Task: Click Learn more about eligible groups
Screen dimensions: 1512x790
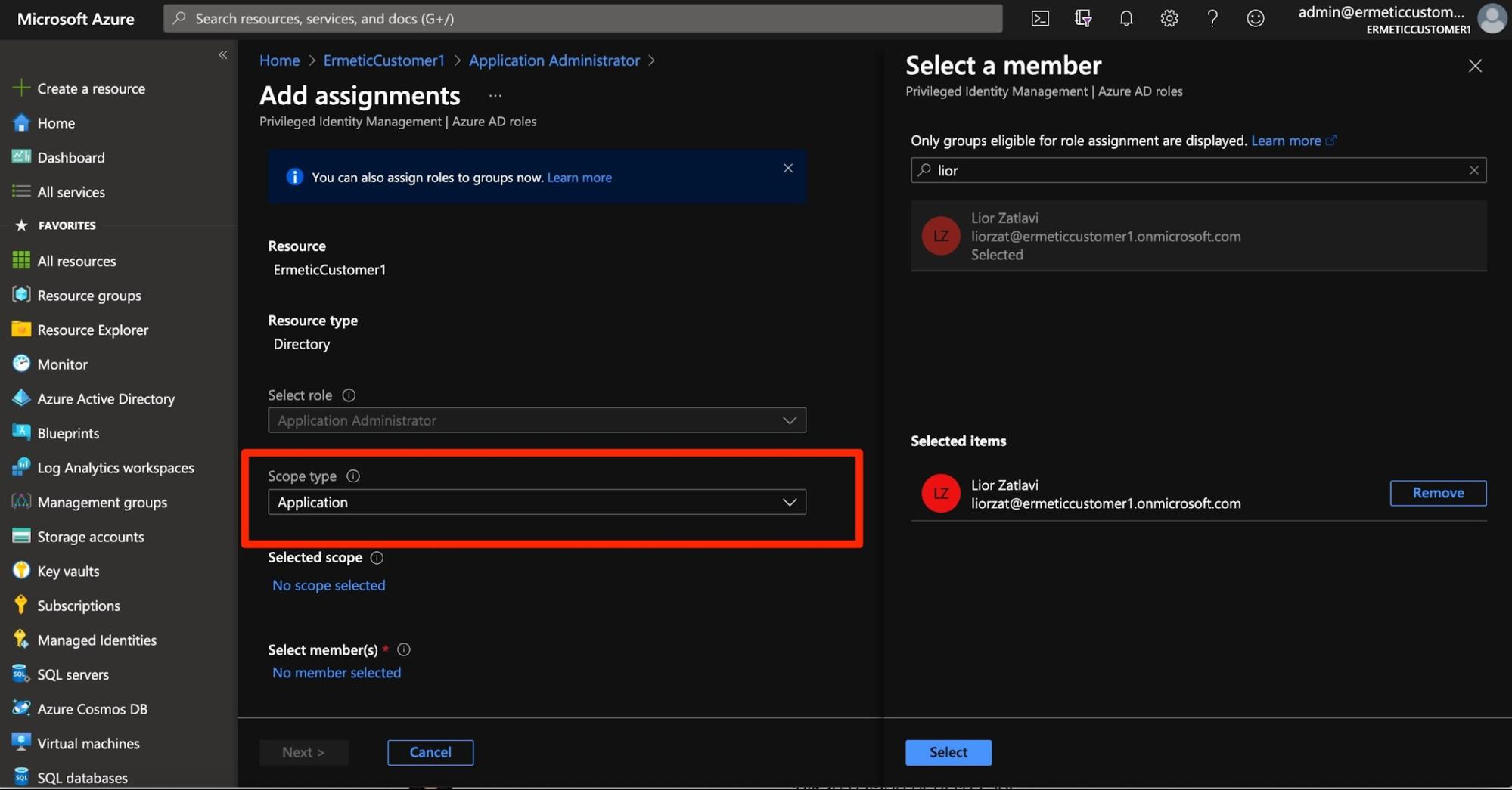Action: [1293, 141]
